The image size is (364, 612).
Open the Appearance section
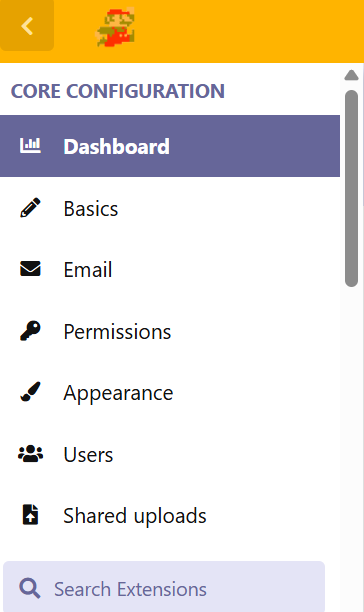(170, 392)
